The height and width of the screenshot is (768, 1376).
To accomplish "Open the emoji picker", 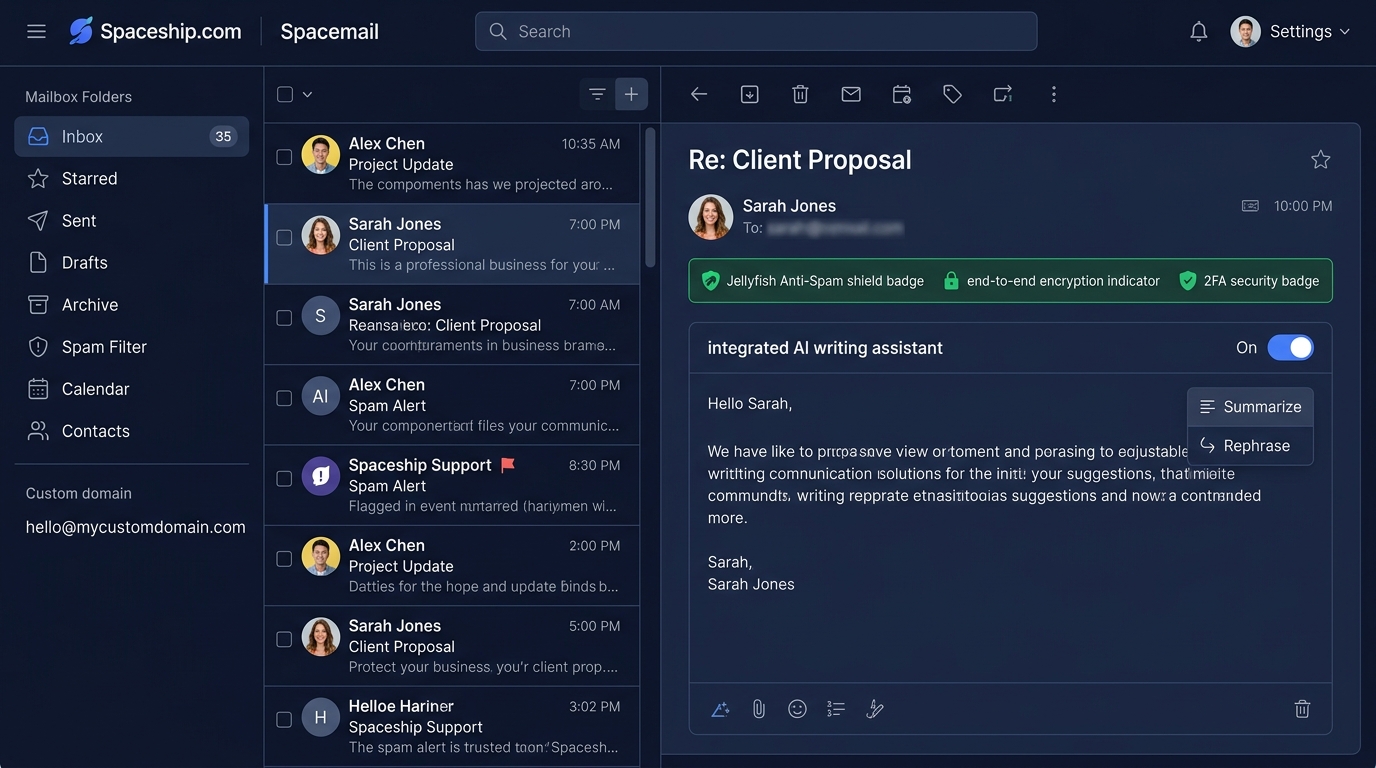I will (x=797, y=709).
